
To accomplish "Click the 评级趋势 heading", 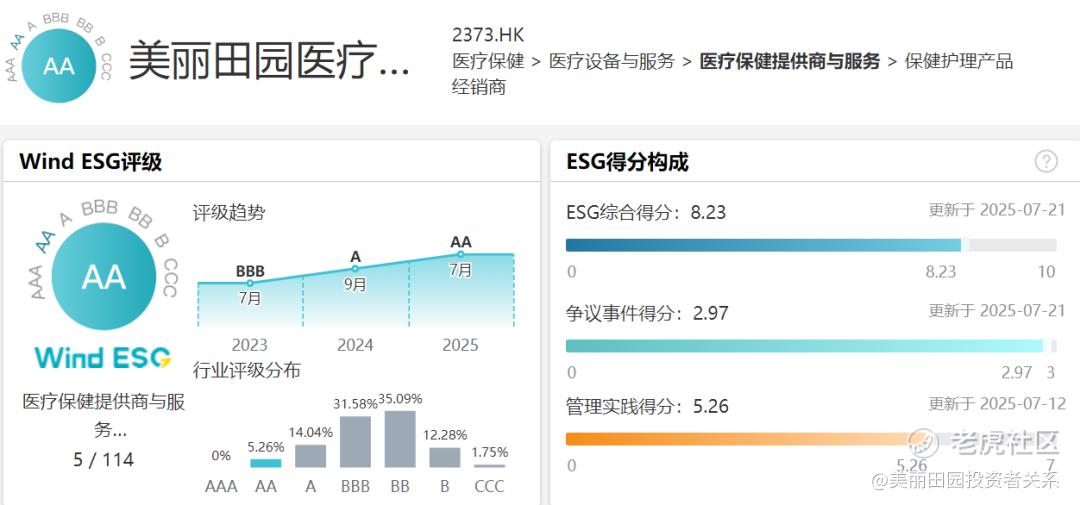I will click(x=229, y=213).
